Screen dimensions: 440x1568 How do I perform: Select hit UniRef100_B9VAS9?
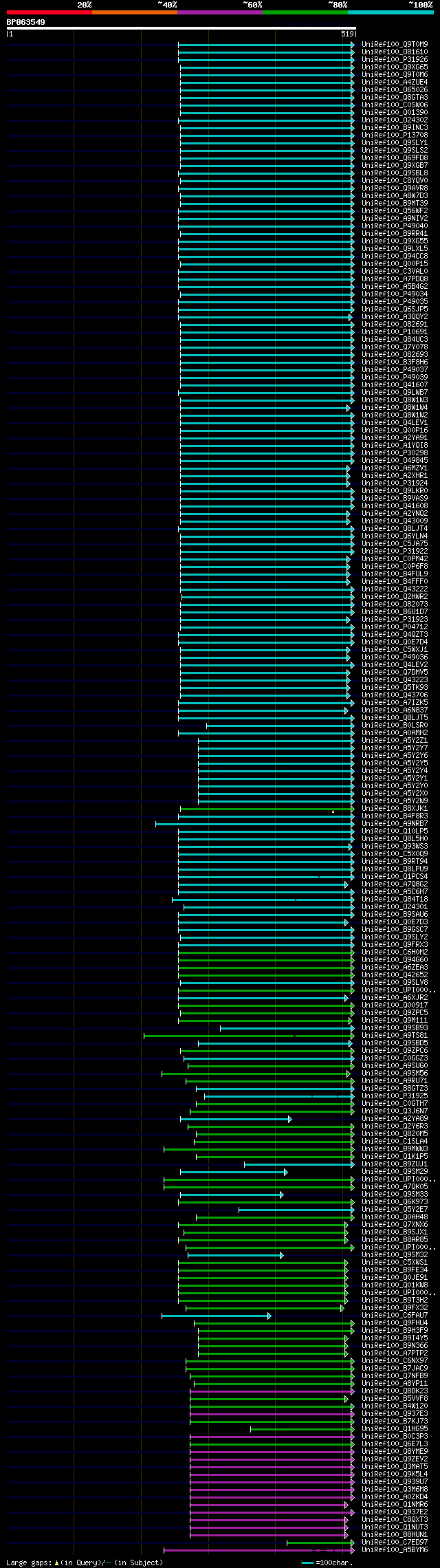tap(395, 499)
